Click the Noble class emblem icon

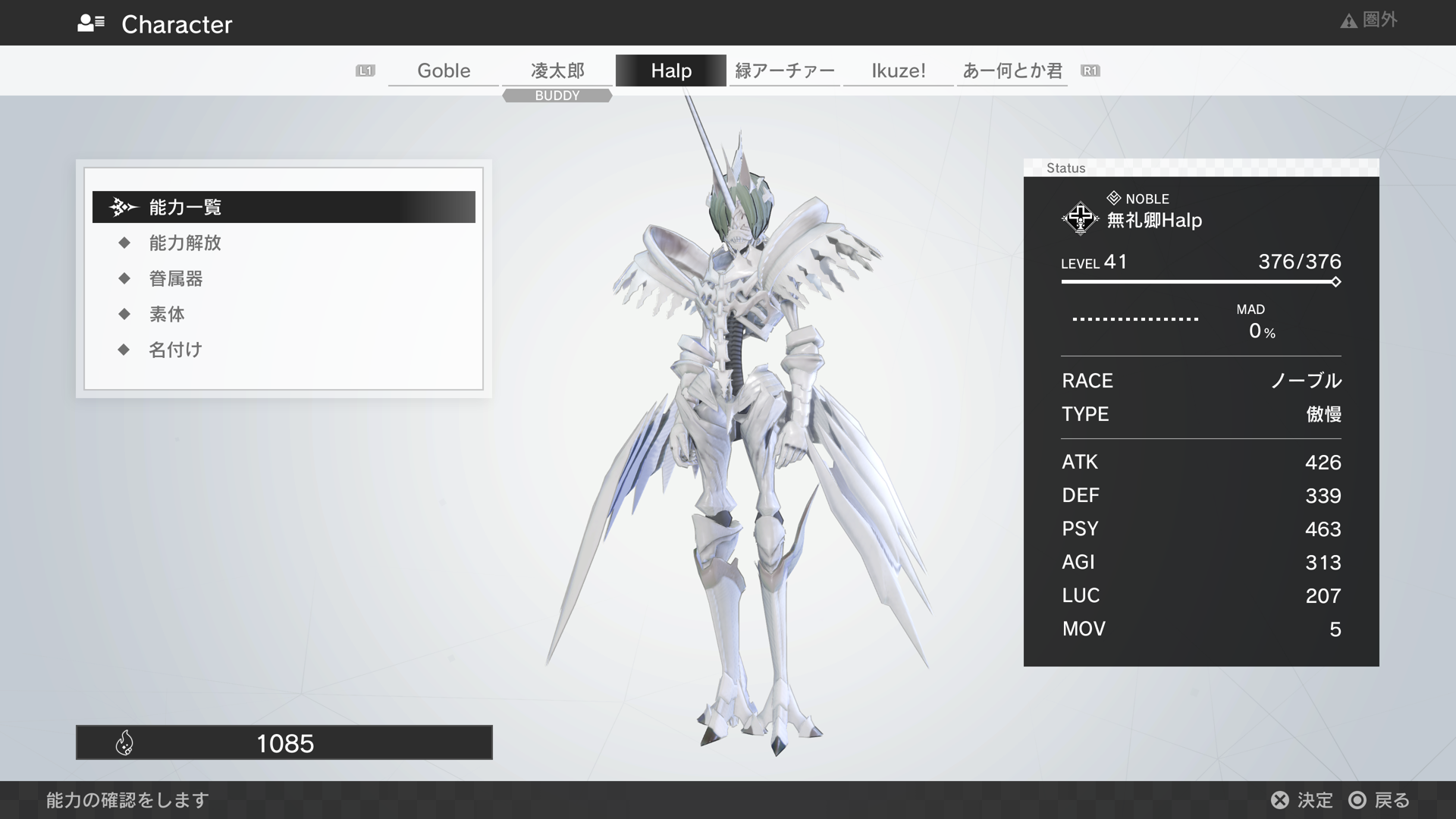[1080, 218]
